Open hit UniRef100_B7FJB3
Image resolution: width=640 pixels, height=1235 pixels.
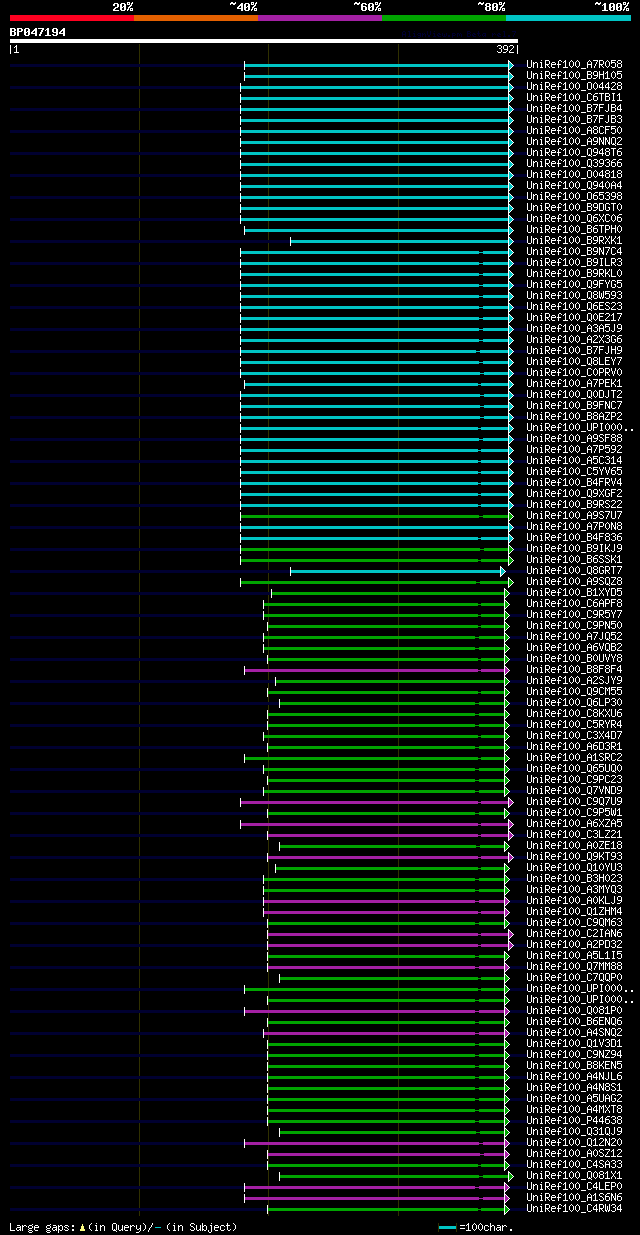574,119
